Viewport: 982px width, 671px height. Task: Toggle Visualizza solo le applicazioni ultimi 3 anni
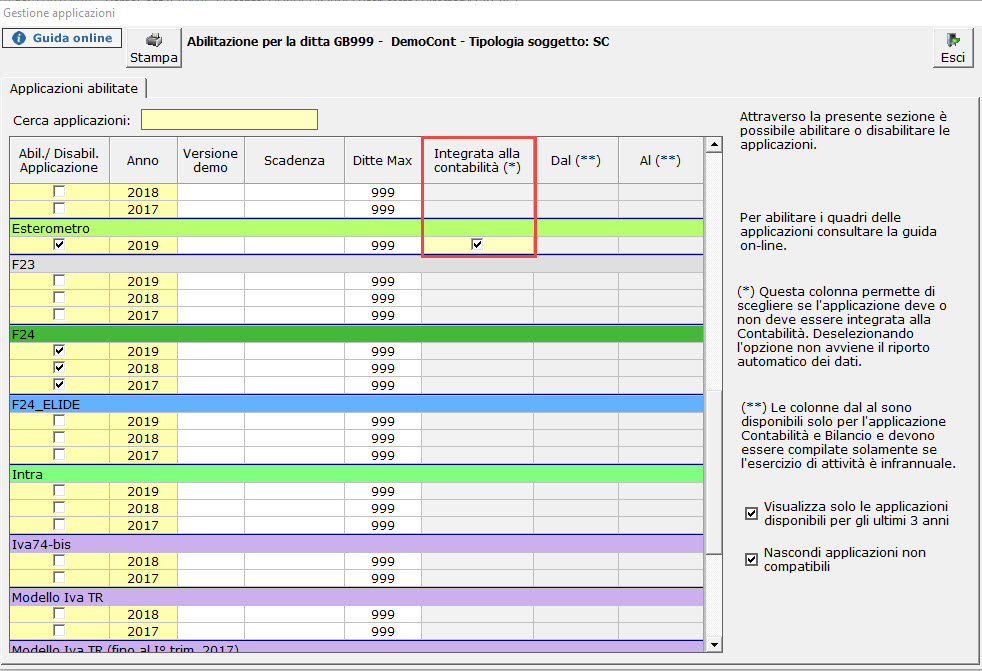752,514
